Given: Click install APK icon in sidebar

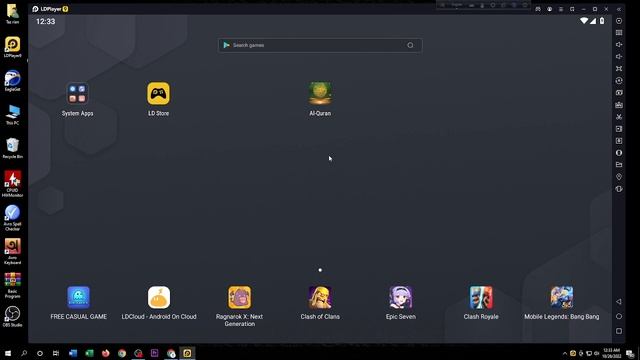Looking at the screenshot, I should (619, 104).
